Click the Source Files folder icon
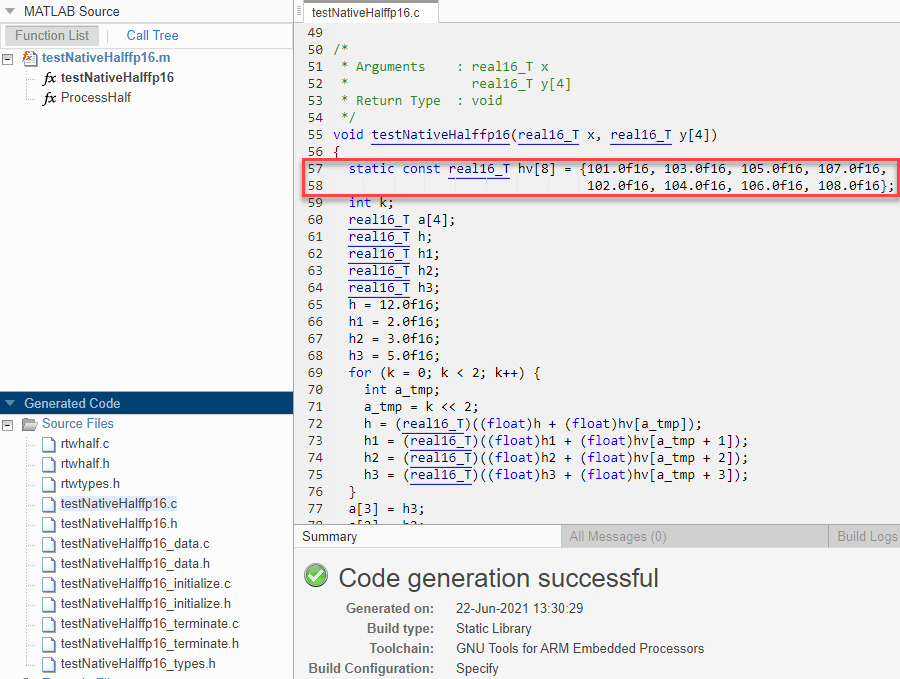 click(31, 423)
